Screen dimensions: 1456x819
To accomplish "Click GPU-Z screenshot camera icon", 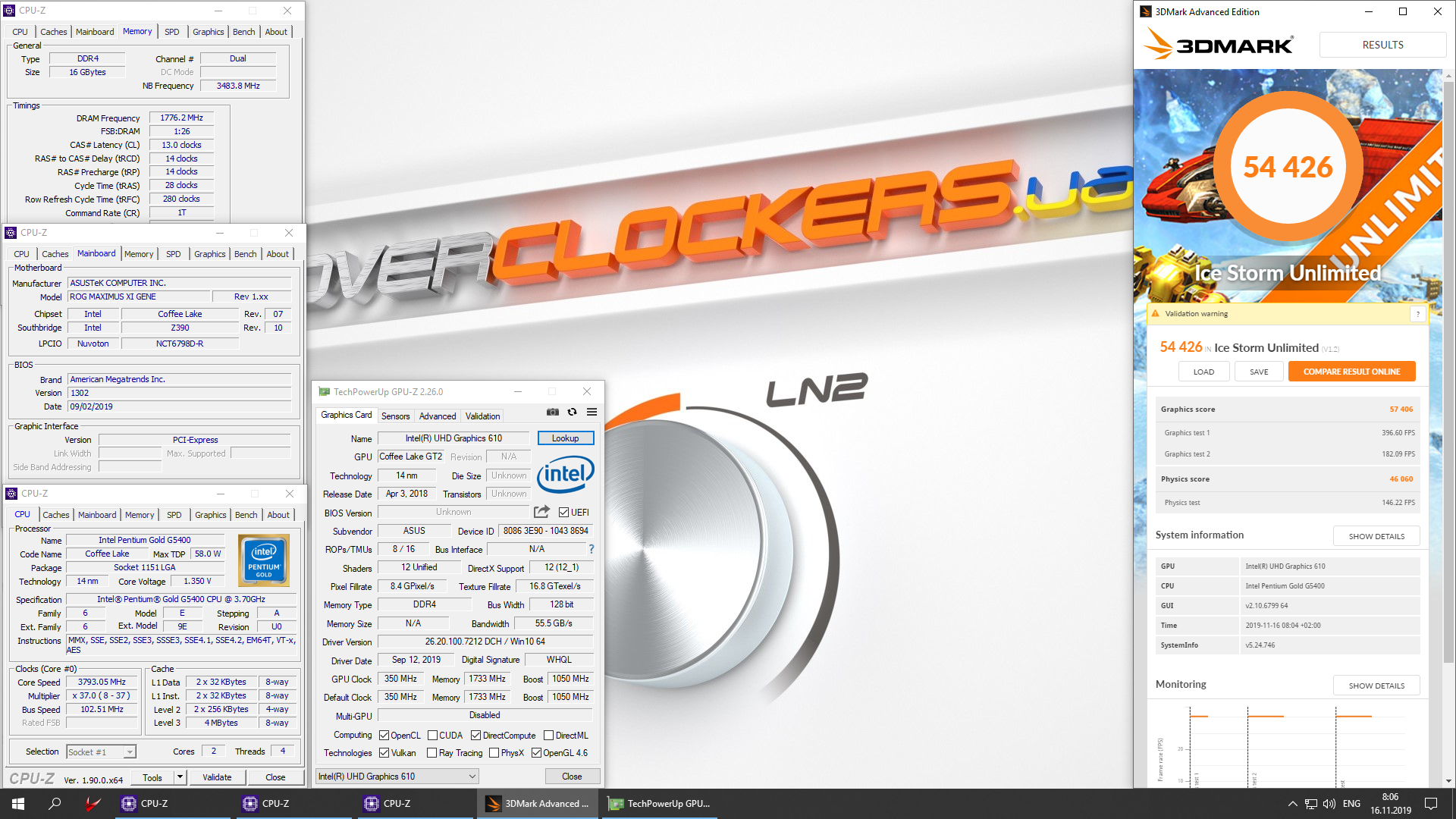I will (553, 412).
